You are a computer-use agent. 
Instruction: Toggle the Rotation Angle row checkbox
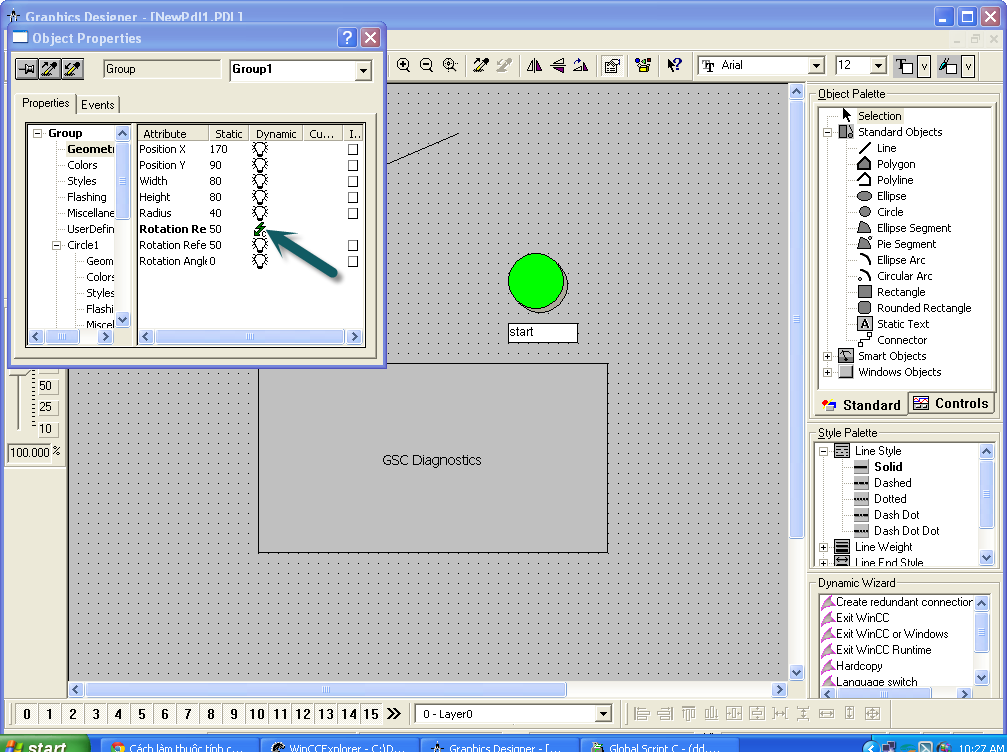coord(352,261)
